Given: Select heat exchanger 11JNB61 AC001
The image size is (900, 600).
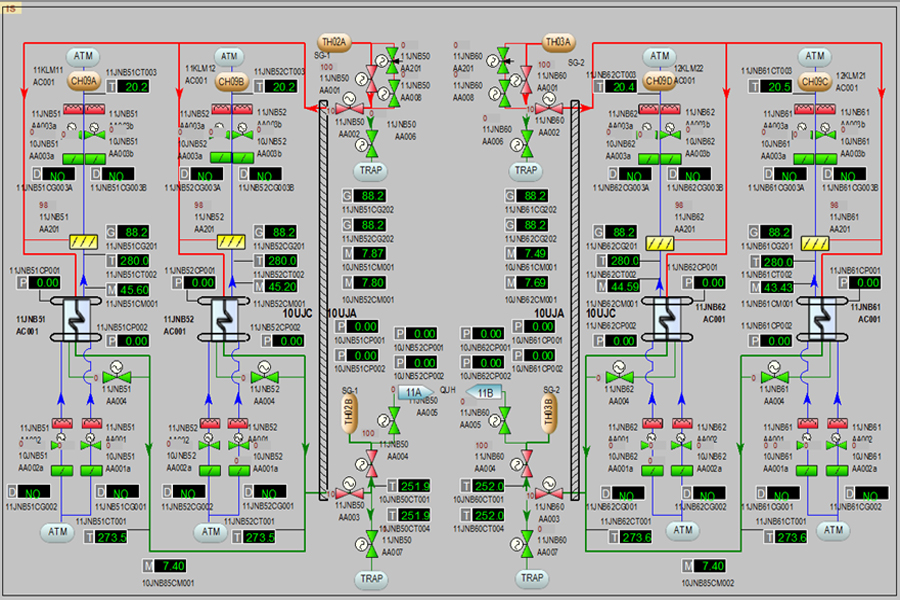Looking at the screenshot, I should coord(823,319).
